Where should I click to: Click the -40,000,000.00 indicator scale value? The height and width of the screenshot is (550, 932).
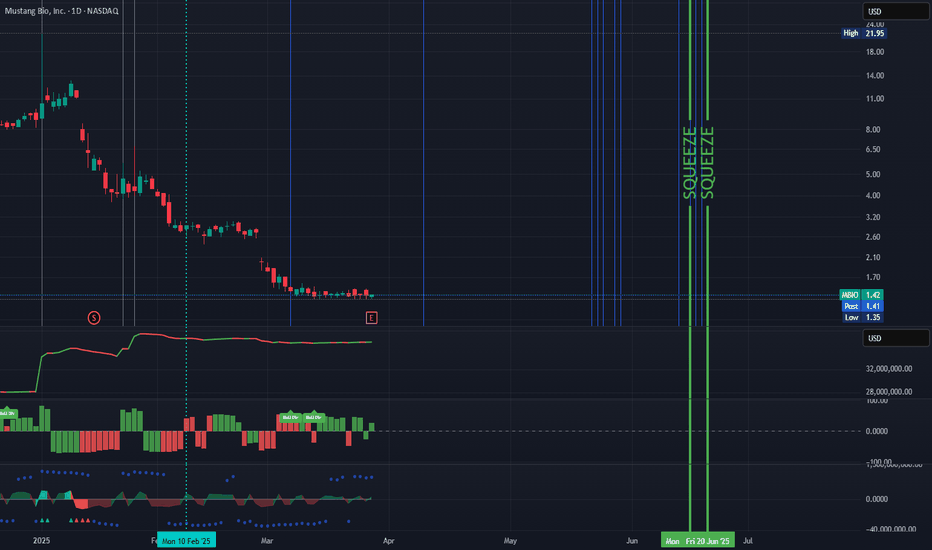(890, 529)
